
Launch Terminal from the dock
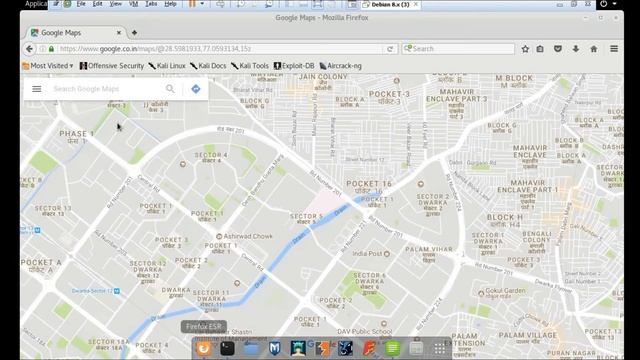pos(227,348)
